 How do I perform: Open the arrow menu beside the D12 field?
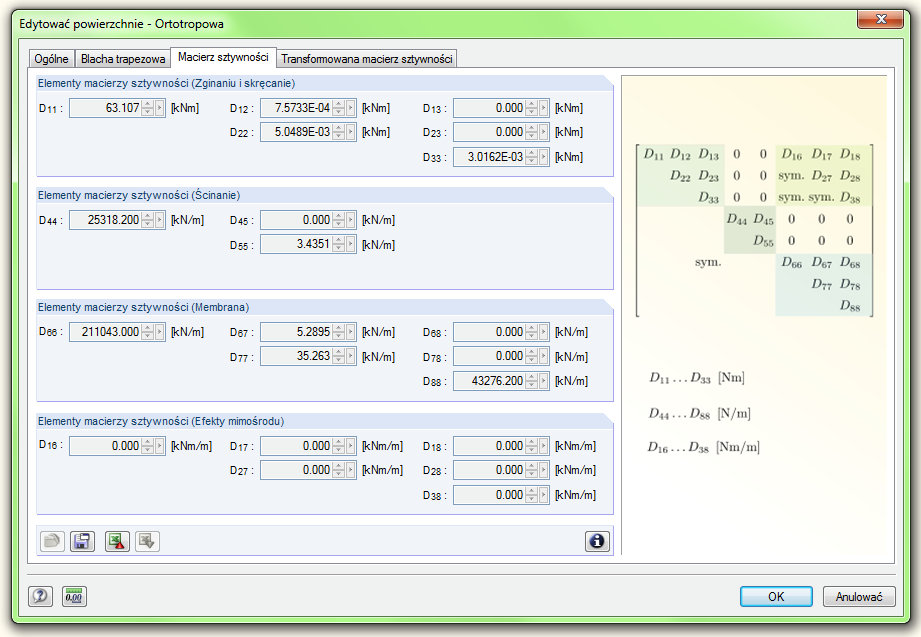(351, 108)
